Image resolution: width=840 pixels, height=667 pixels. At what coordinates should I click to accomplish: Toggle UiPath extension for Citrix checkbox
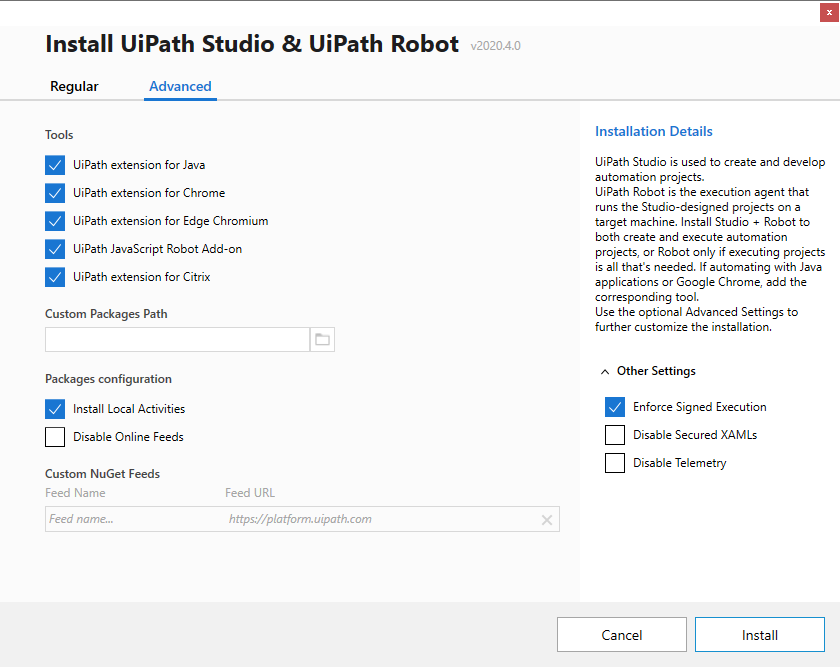point(55,277)
